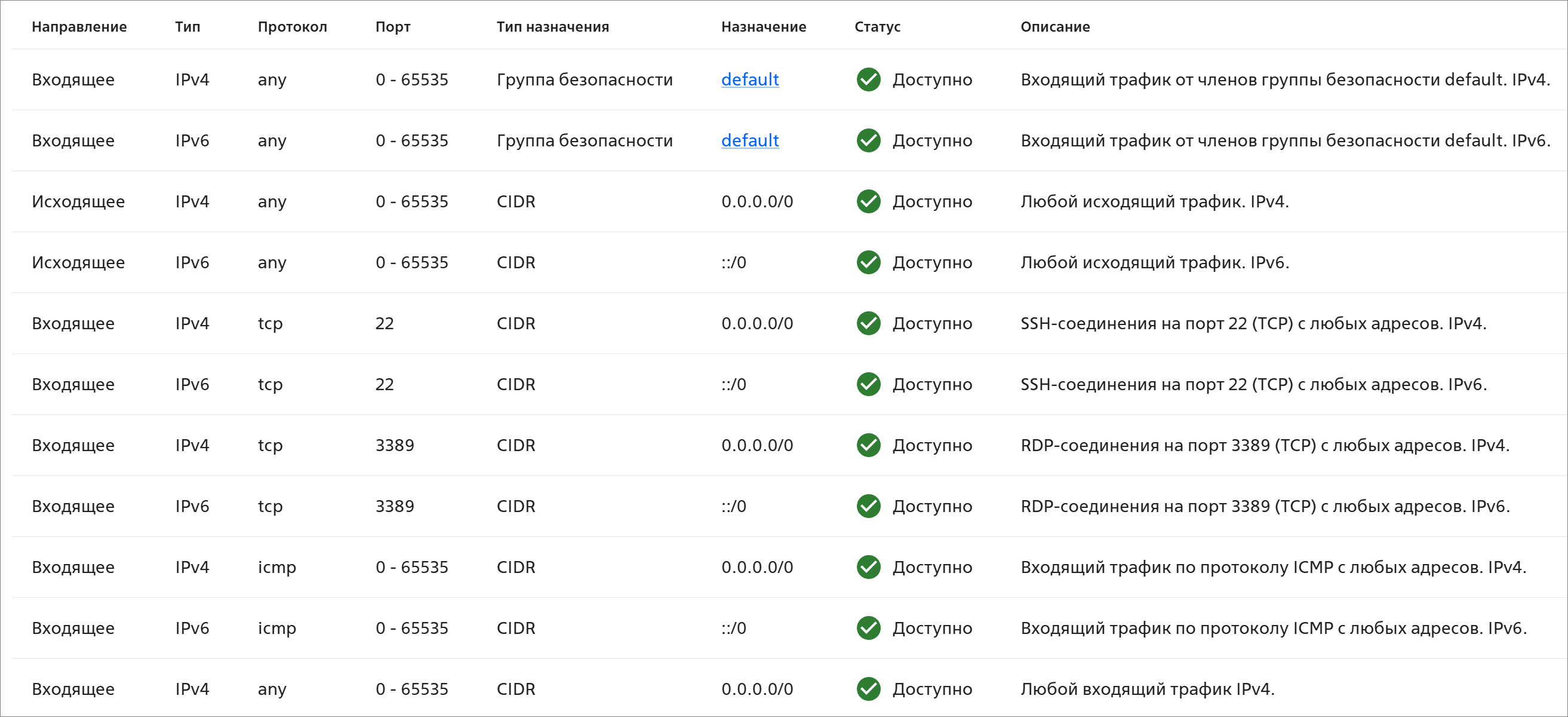
Task: Click the green status checkmark in the IPv4 default group row
Action: [x=869, y=80]
